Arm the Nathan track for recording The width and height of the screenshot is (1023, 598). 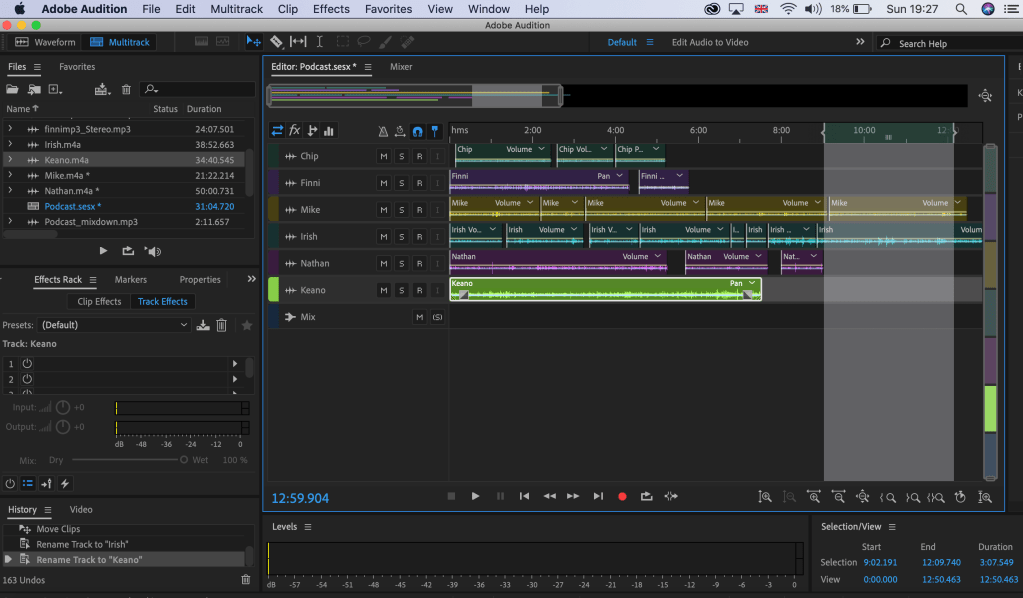pos(419,264)
